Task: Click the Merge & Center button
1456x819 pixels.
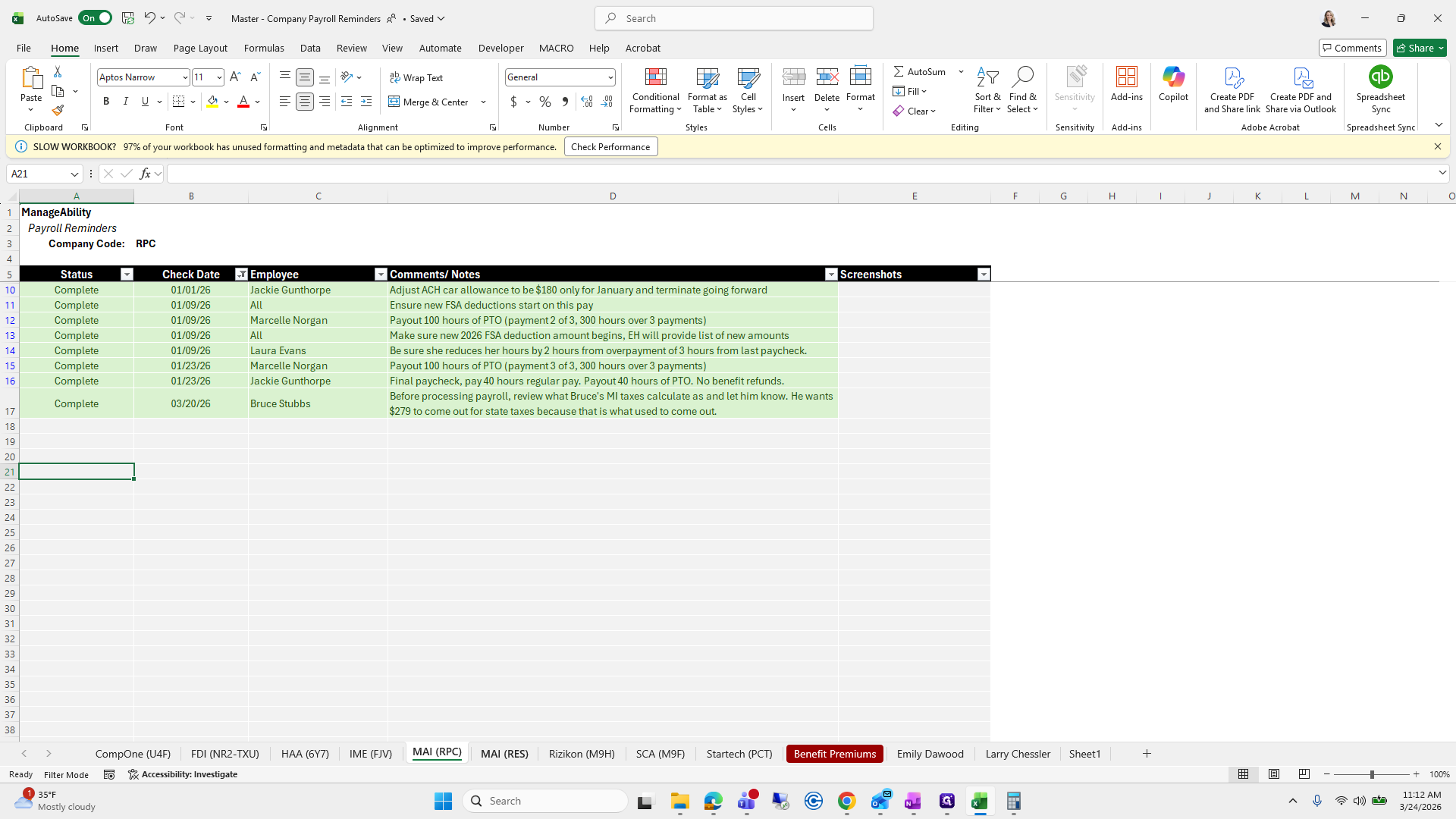Action: click(x=429, y=102)
